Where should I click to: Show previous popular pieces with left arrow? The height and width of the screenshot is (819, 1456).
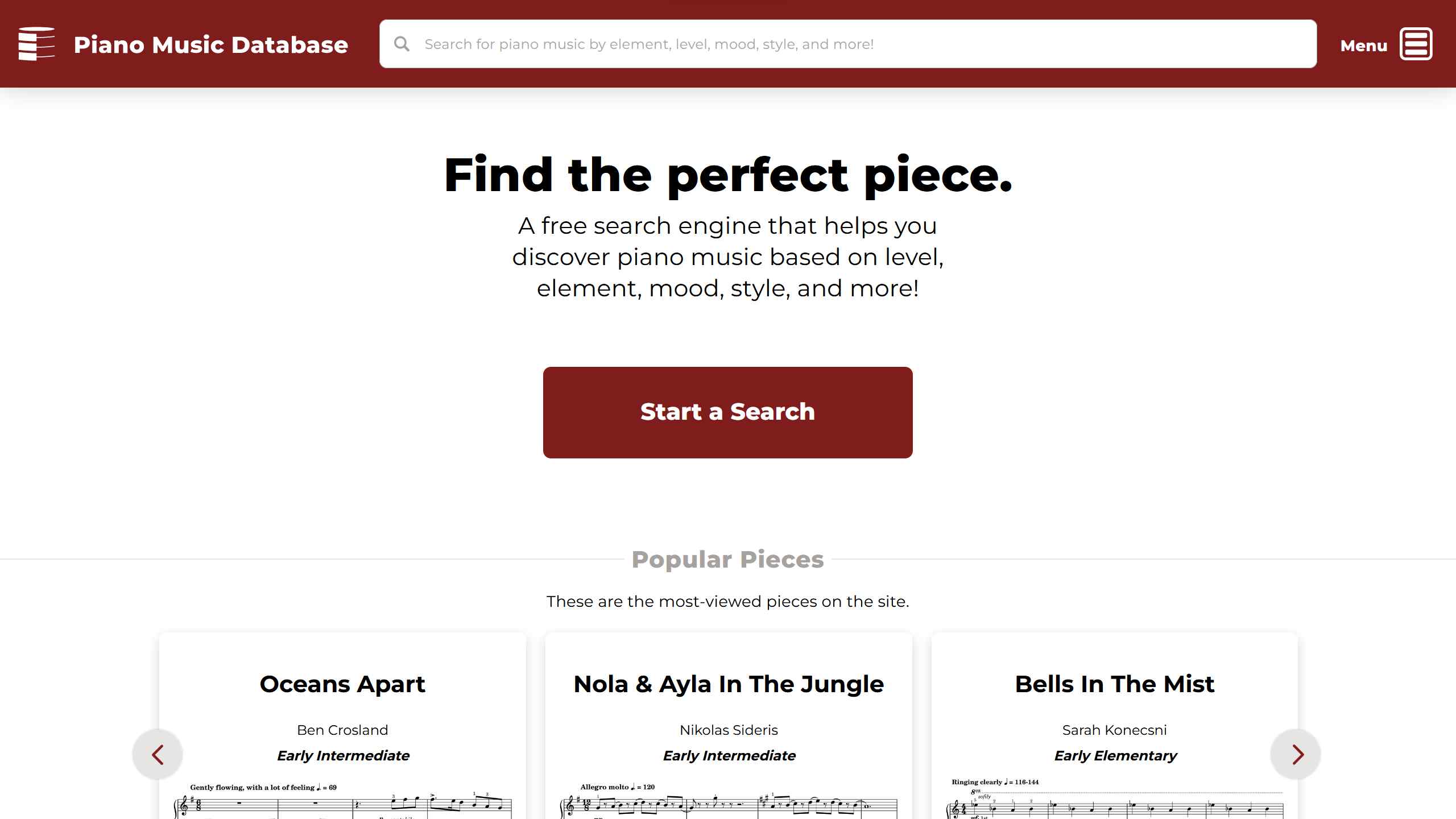[x=158, y=754]
